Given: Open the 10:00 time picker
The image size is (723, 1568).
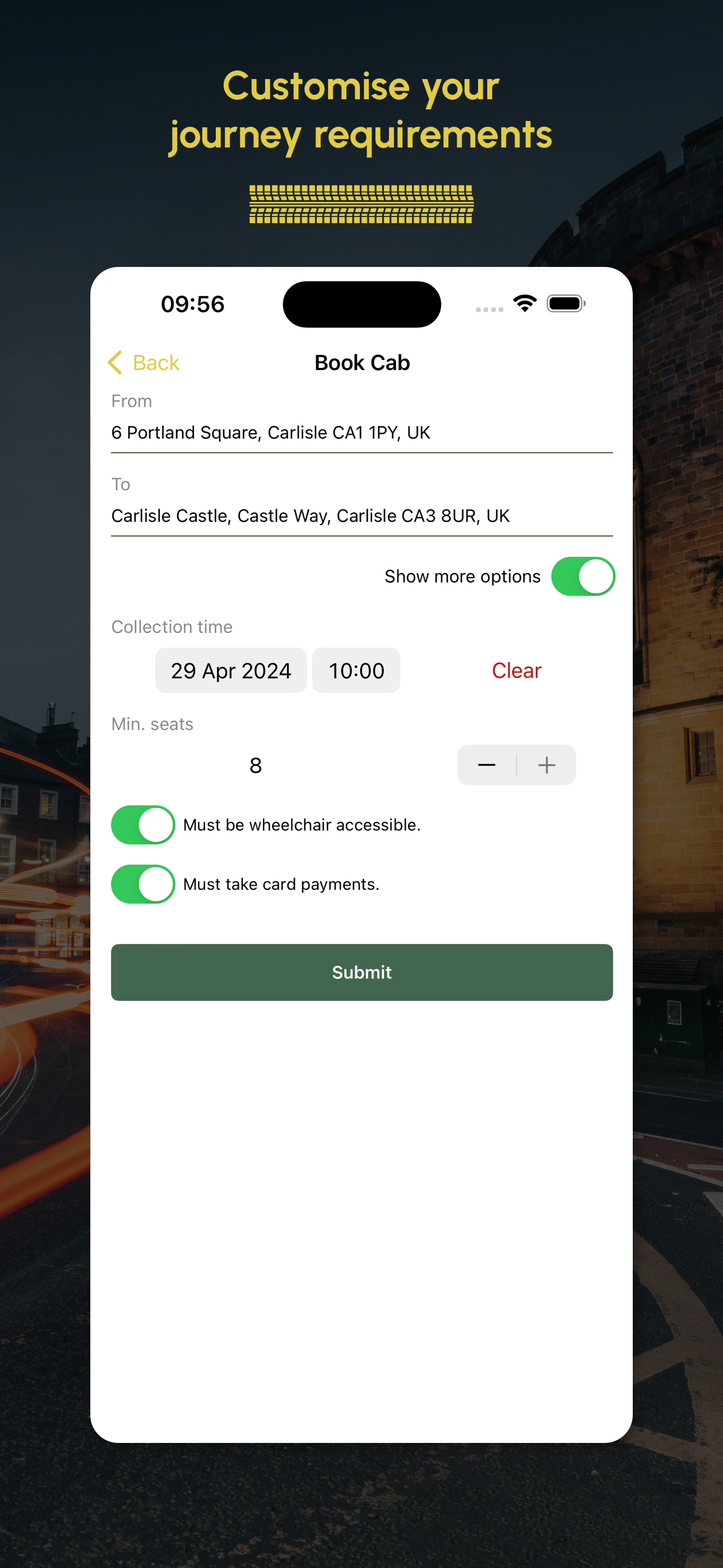Looking at the screenshot, I should point(356,670).
